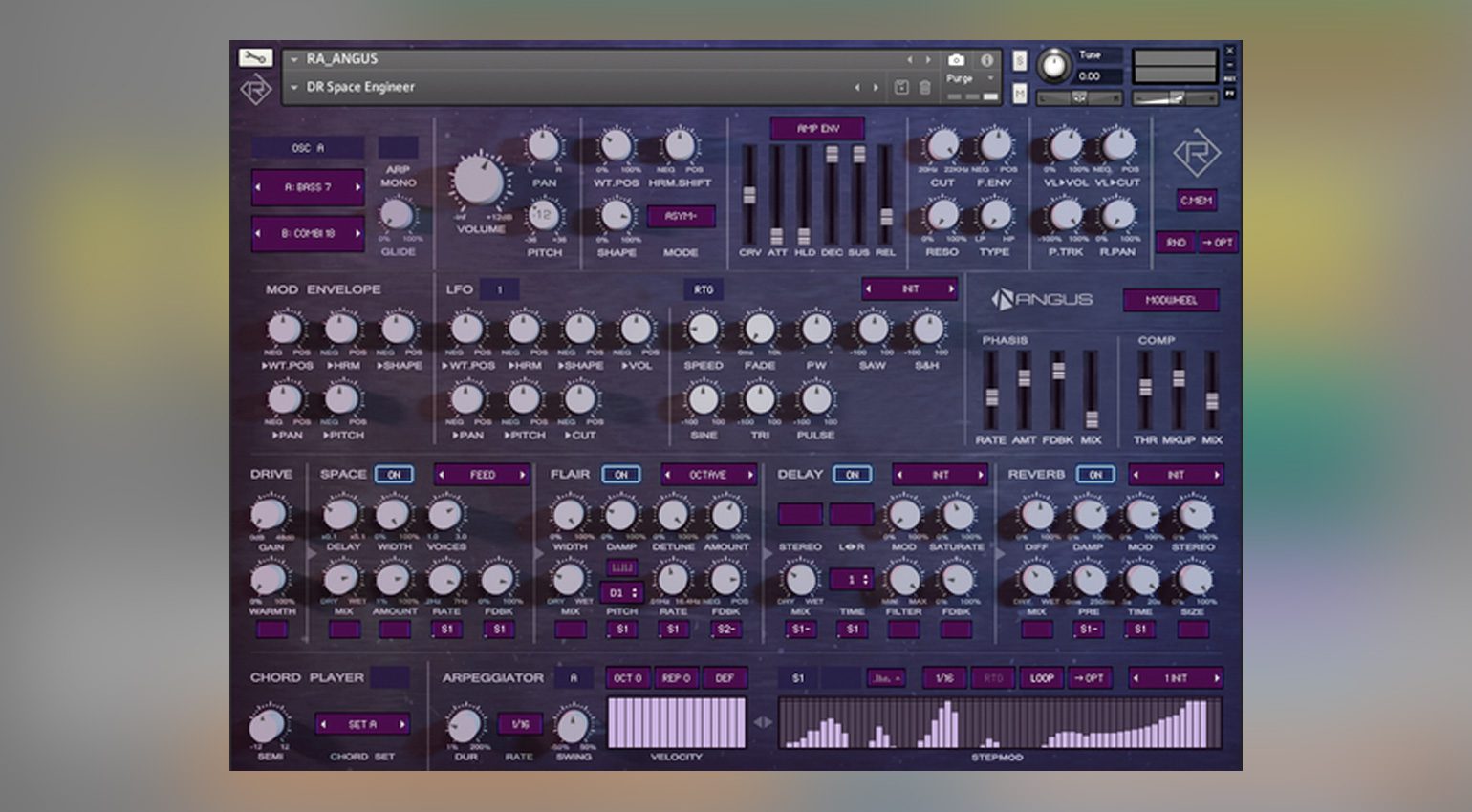Click right arrow on 1 INIT selector

(1216, 678)
